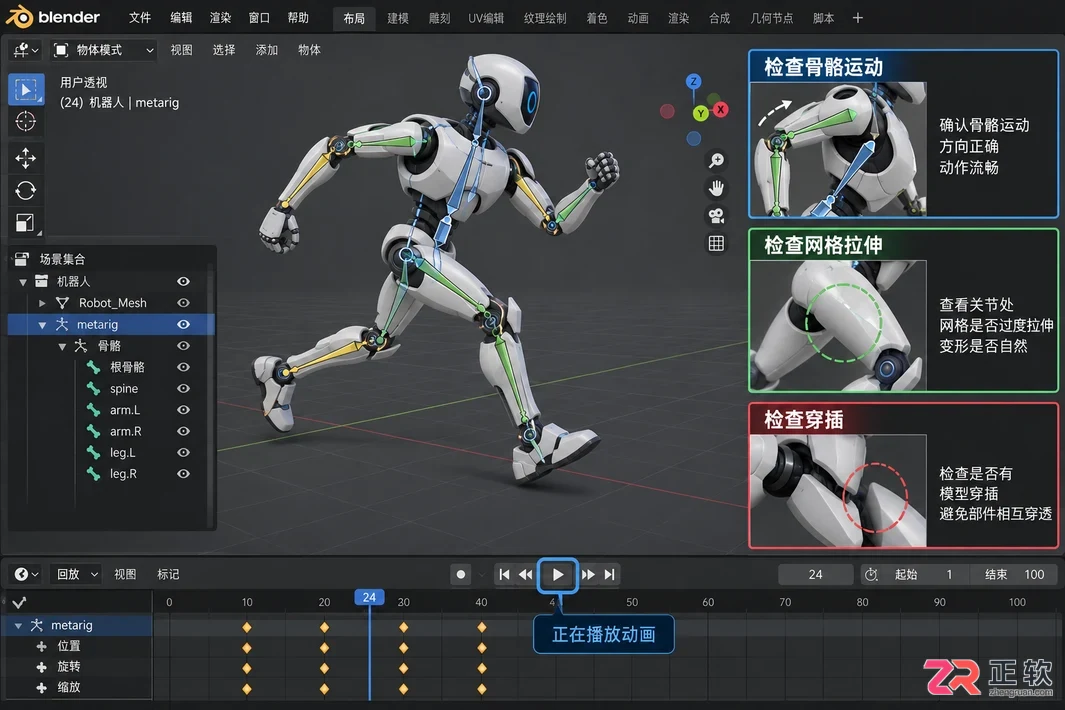Screen dimensions: 1065x710
Task: Open the 选择 menu in viewport header
Action: click(223, 50)
